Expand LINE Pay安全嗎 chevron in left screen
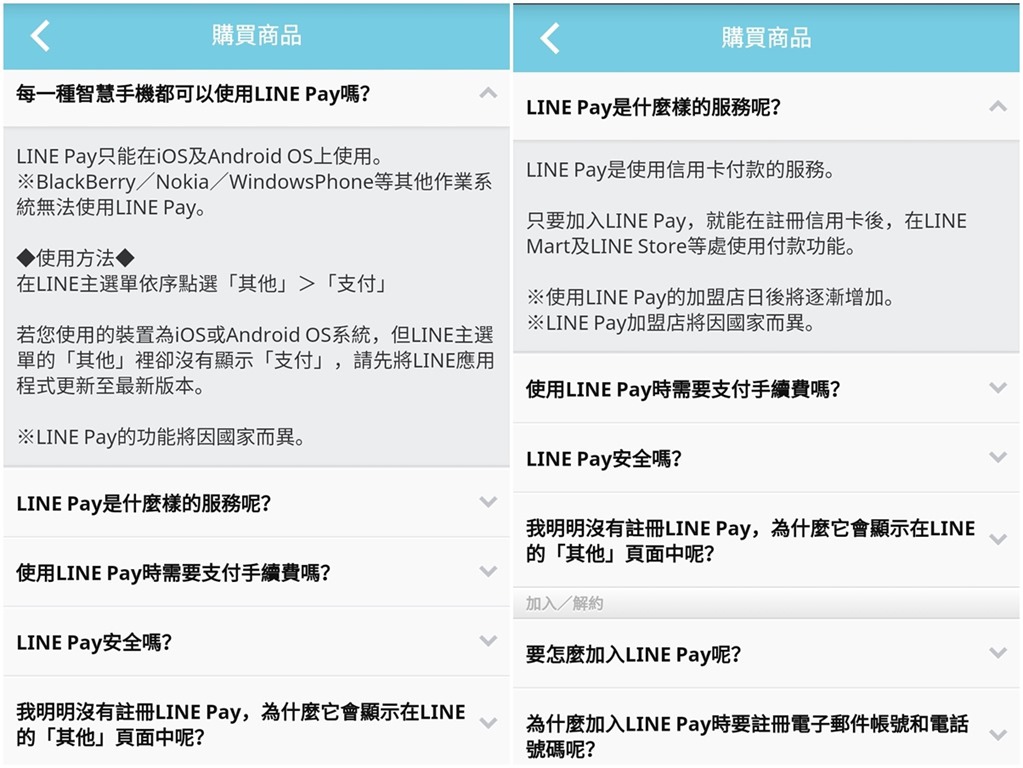 (x=488, y=641)
